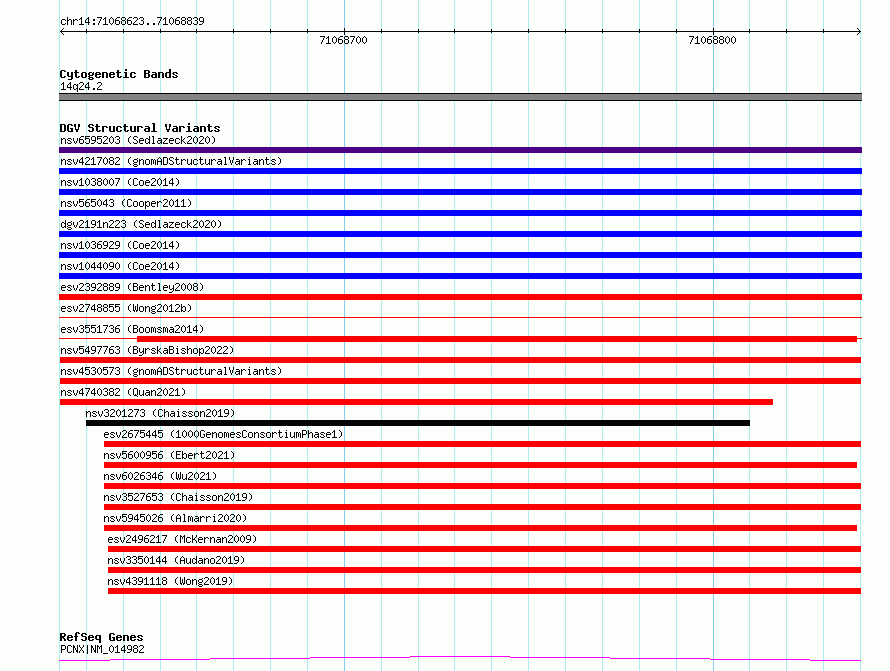This screenshot has height=671, width=890.
Task: Click the blue bar of nsv4217082
Action: (x=460, y=171)
